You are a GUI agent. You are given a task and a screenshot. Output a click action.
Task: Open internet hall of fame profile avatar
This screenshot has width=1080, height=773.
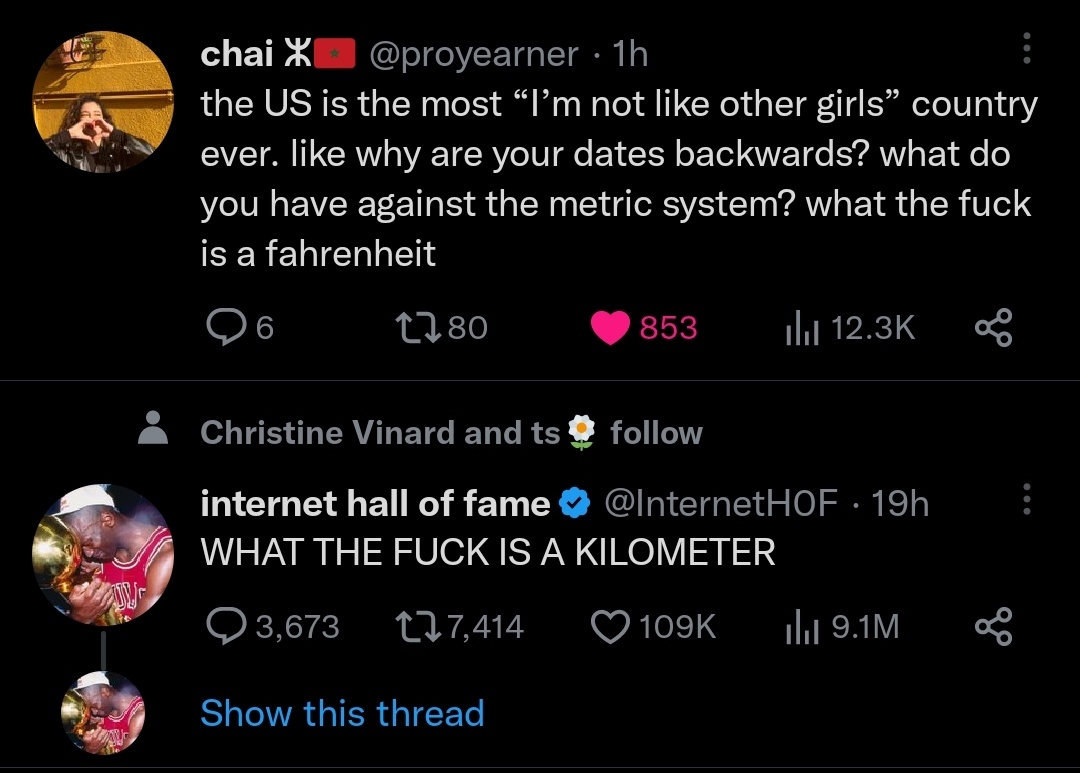(x=103, y=555)
